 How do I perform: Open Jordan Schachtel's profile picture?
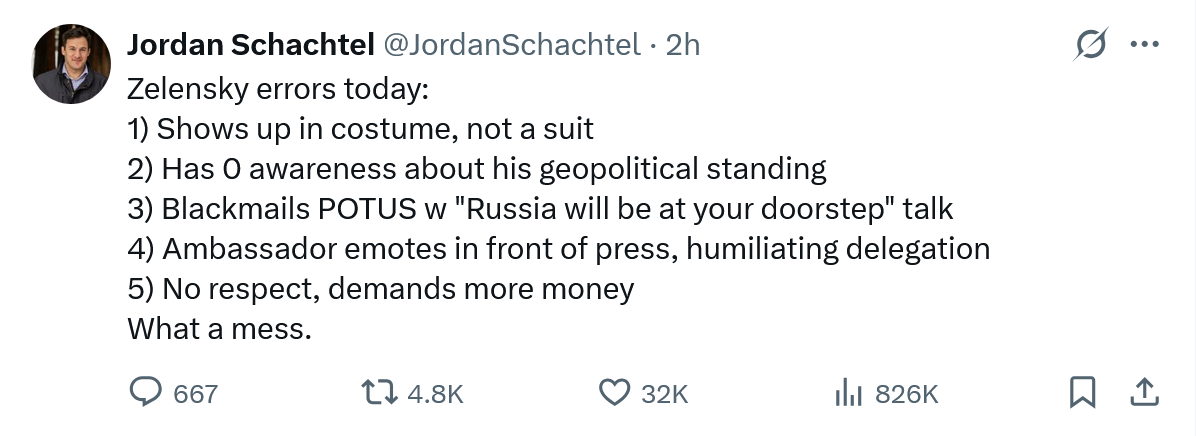[x=71, y=65]
